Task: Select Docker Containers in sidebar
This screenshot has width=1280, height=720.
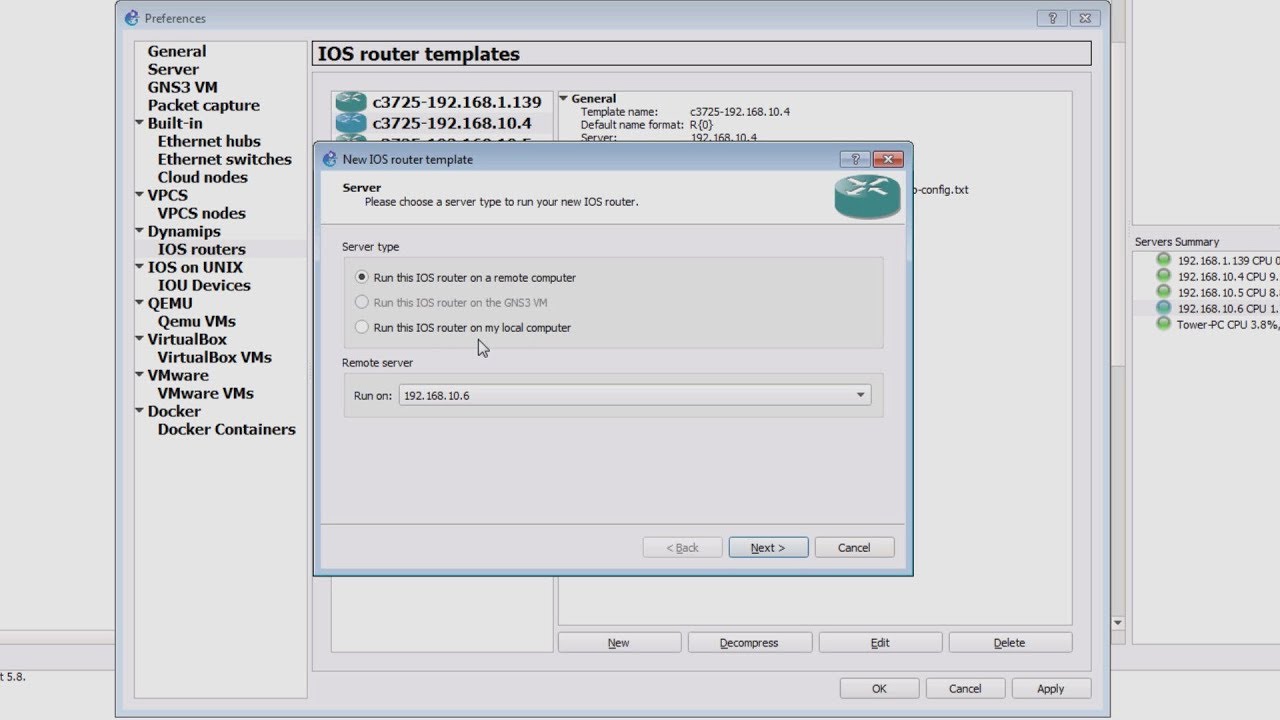Action: [226, 429]
